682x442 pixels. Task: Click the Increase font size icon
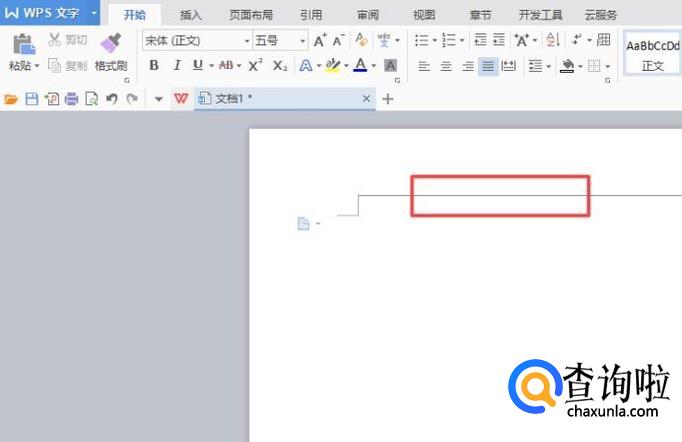[319, 40]
